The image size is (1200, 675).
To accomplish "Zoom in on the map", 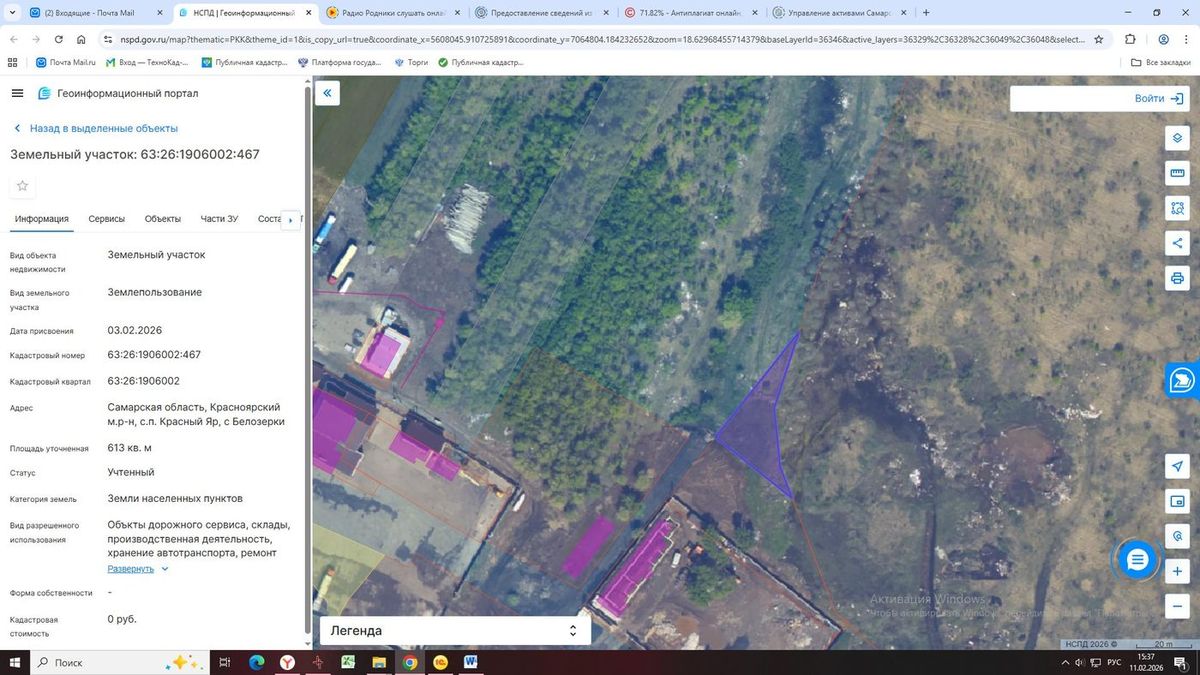I will [x=1177, y=571].
